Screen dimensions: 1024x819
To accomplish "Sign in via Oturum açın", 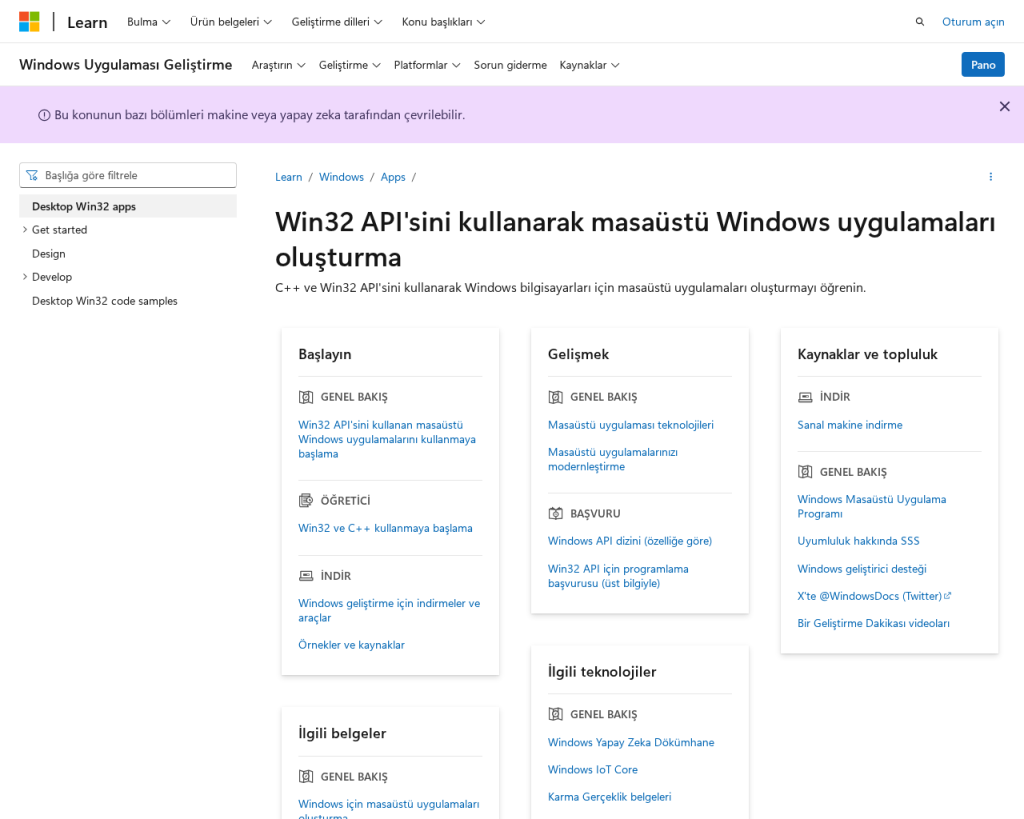I will 973,22.
